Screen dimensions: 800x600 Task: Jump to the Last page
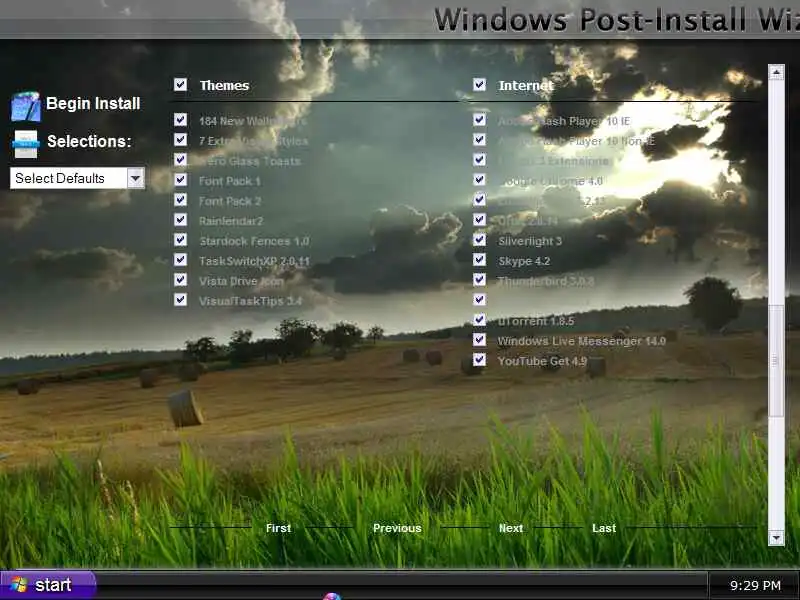(x=604, y=528)
